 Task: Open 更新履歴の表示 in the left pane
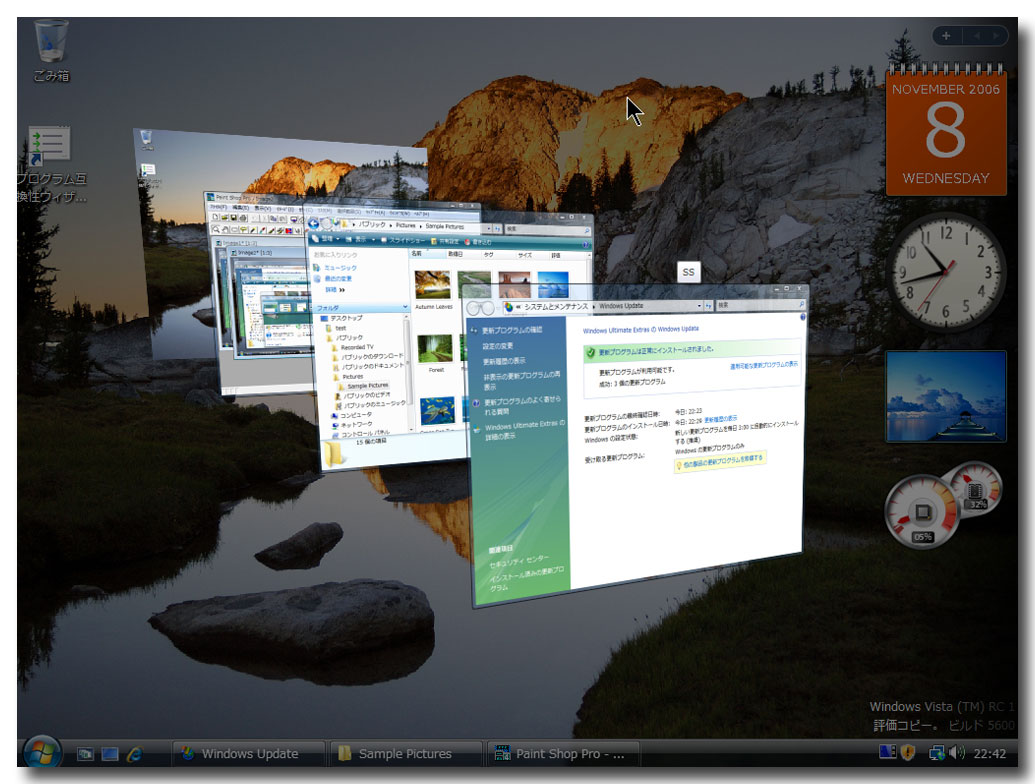(x=504, y=361)
